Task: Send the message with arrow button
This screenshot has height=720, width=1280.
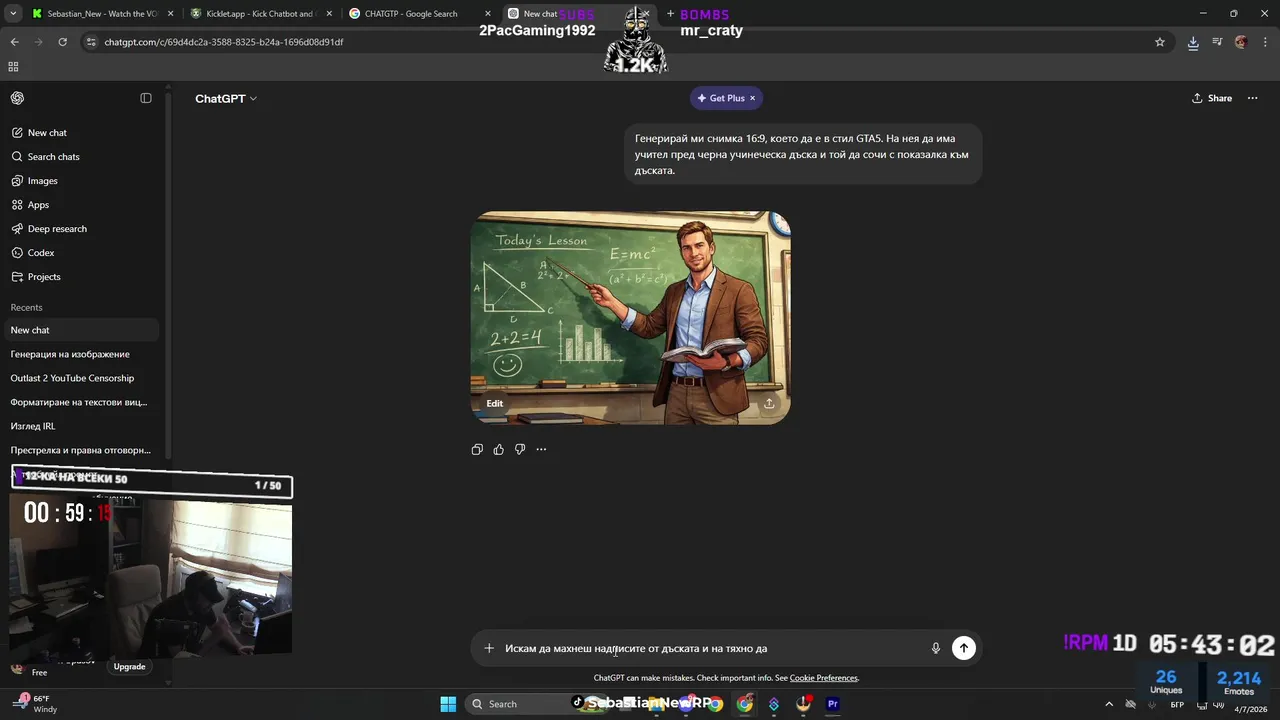Action: (x=963, y=648)
